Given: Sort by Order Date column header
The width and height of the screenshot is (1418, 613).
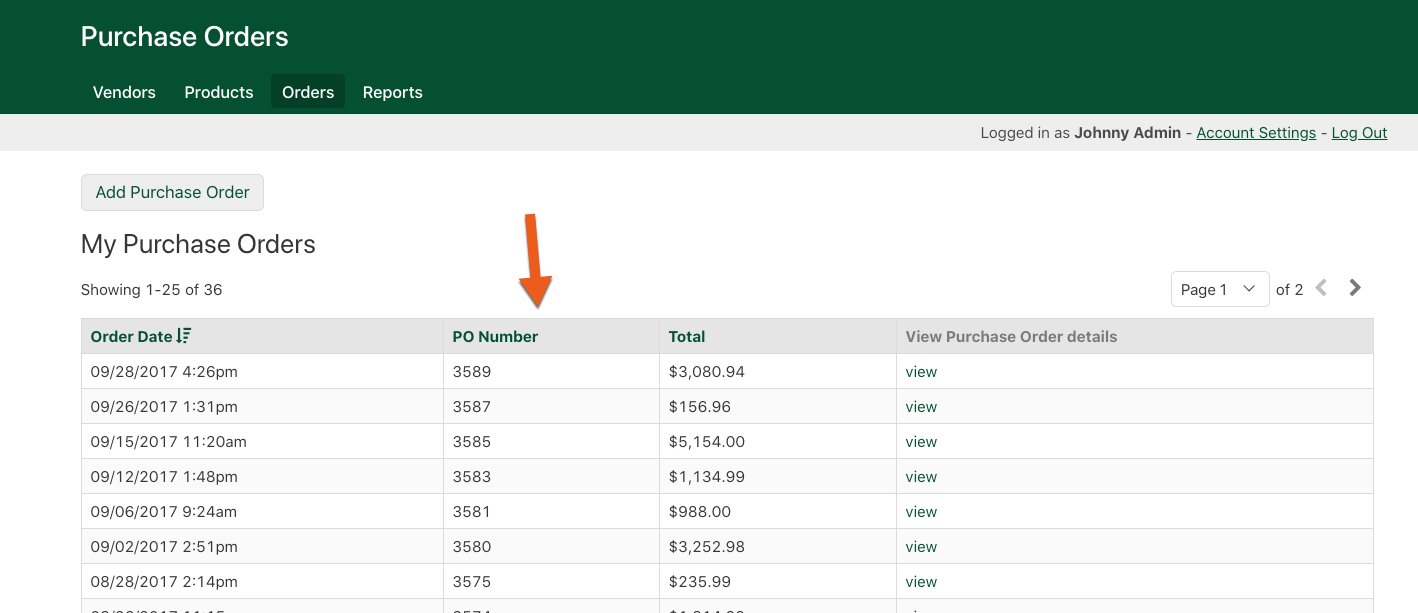Looking at the screenshot, I should click(131, 337).
